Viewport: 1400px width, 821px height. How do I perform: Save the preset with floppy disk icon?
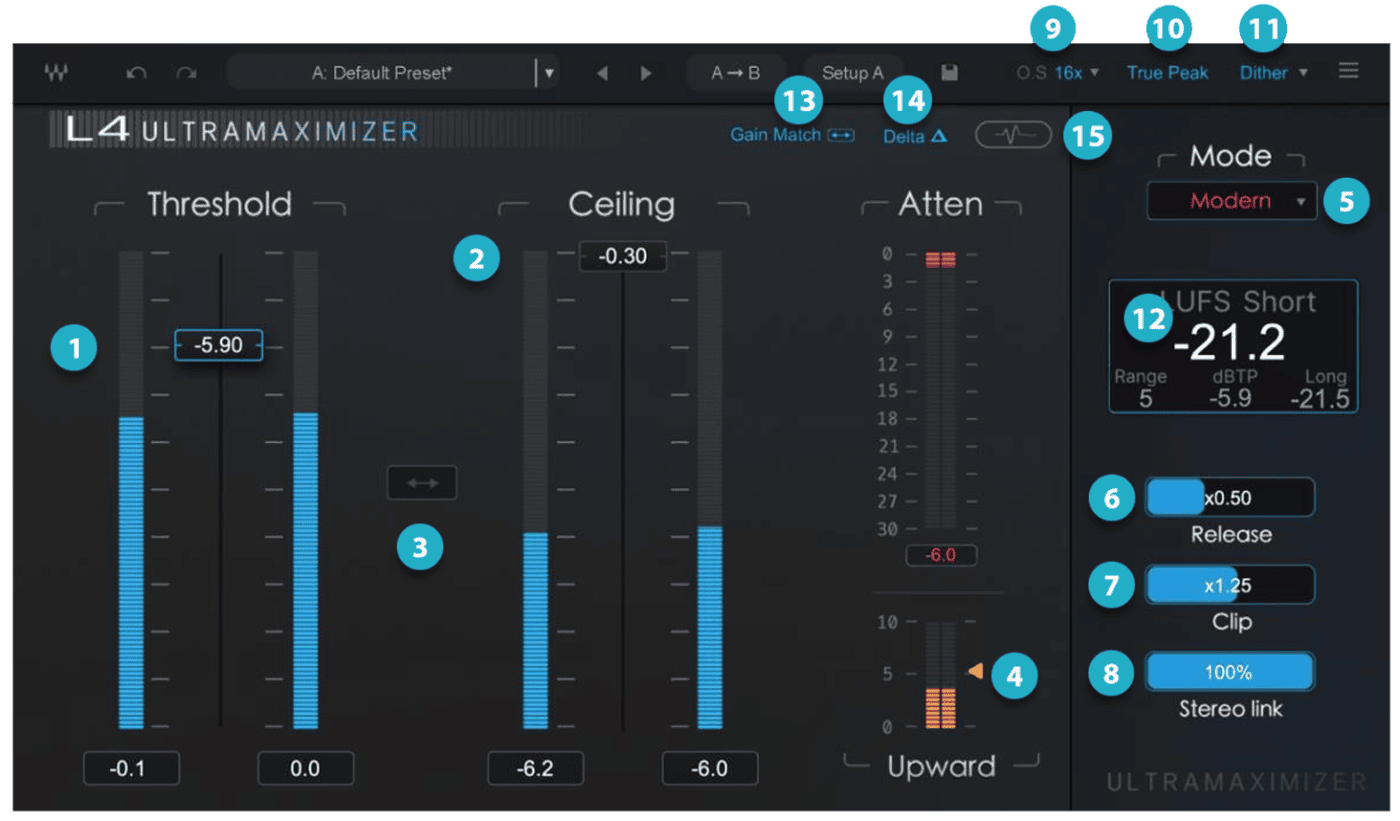click(x=950, y=73)
